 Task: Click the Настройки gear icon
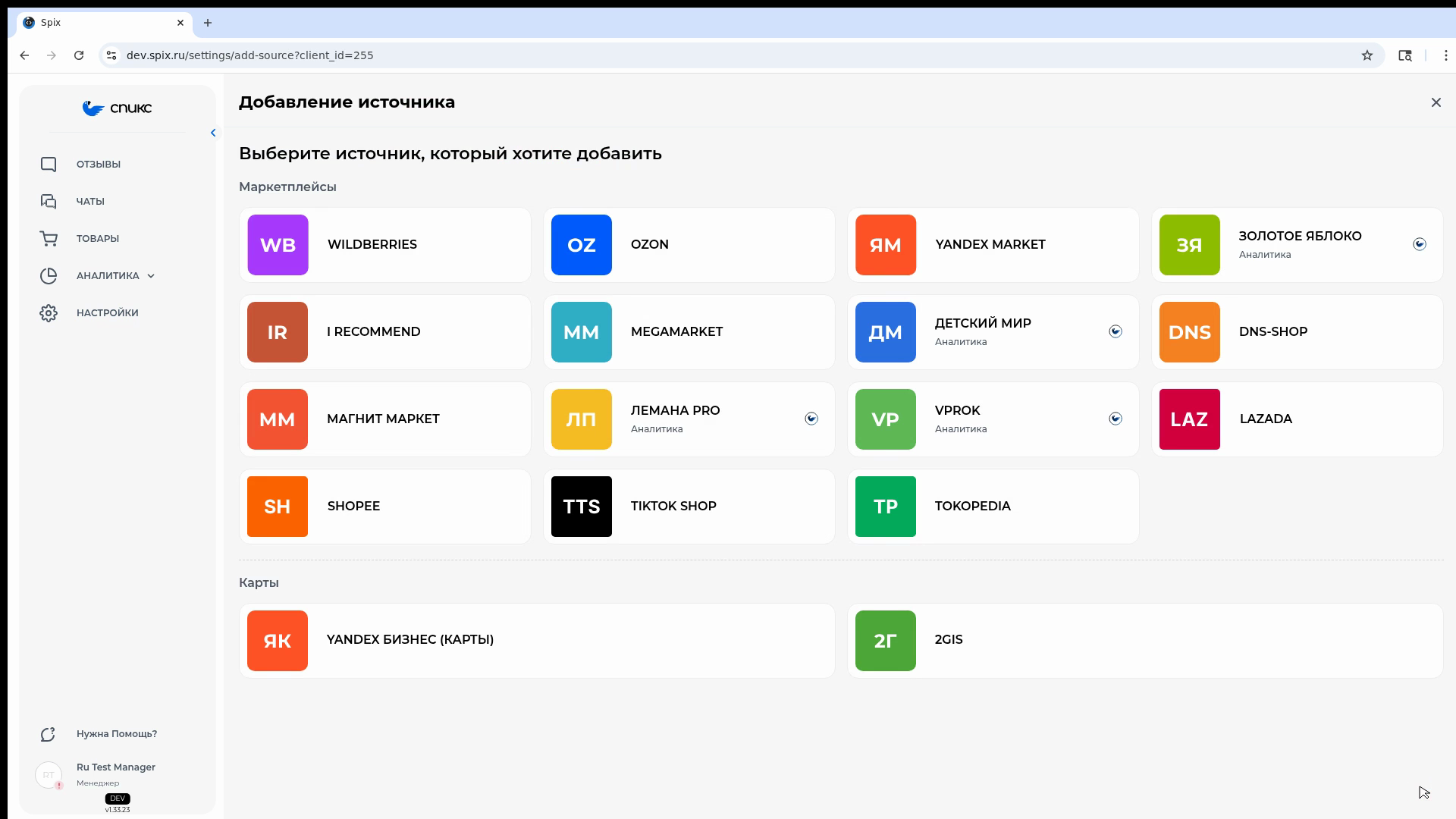49,313
